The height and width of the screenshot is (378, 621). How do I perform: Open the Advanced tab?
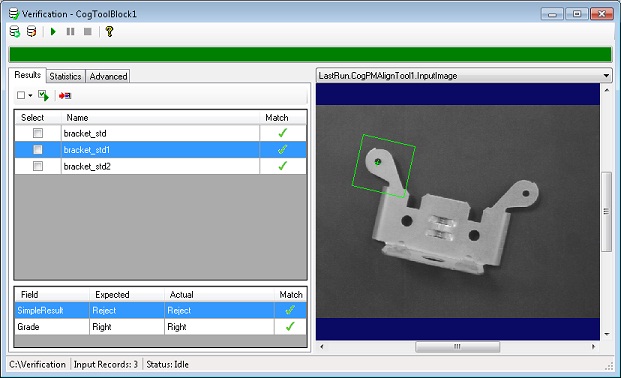[108, 76]
